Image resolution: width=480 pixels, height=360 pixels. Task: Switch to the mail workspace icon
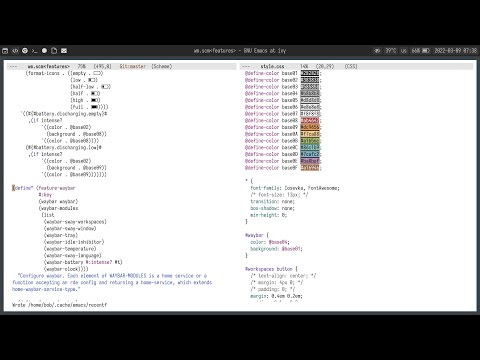tap(64, 51)
